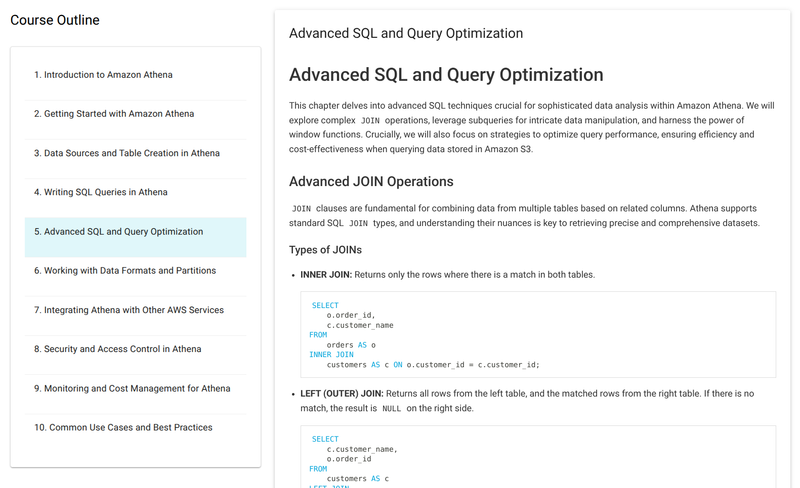Click inside the LEFT JOIN code block
This screenshot has width=800, height=488.
tap(538, 457)
